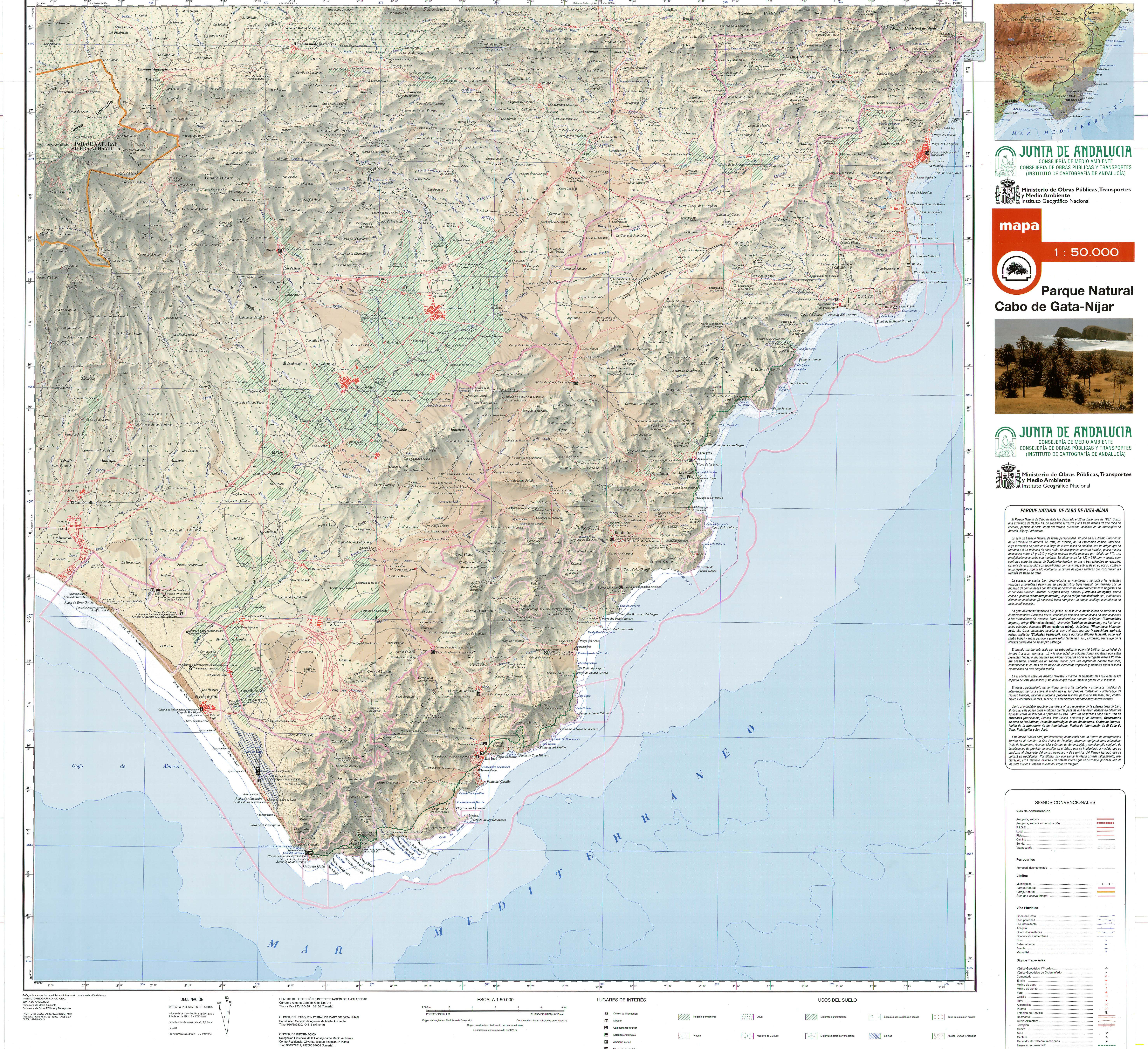Select the Estación de Servicio pump symbol

tap(1106, 1012)
